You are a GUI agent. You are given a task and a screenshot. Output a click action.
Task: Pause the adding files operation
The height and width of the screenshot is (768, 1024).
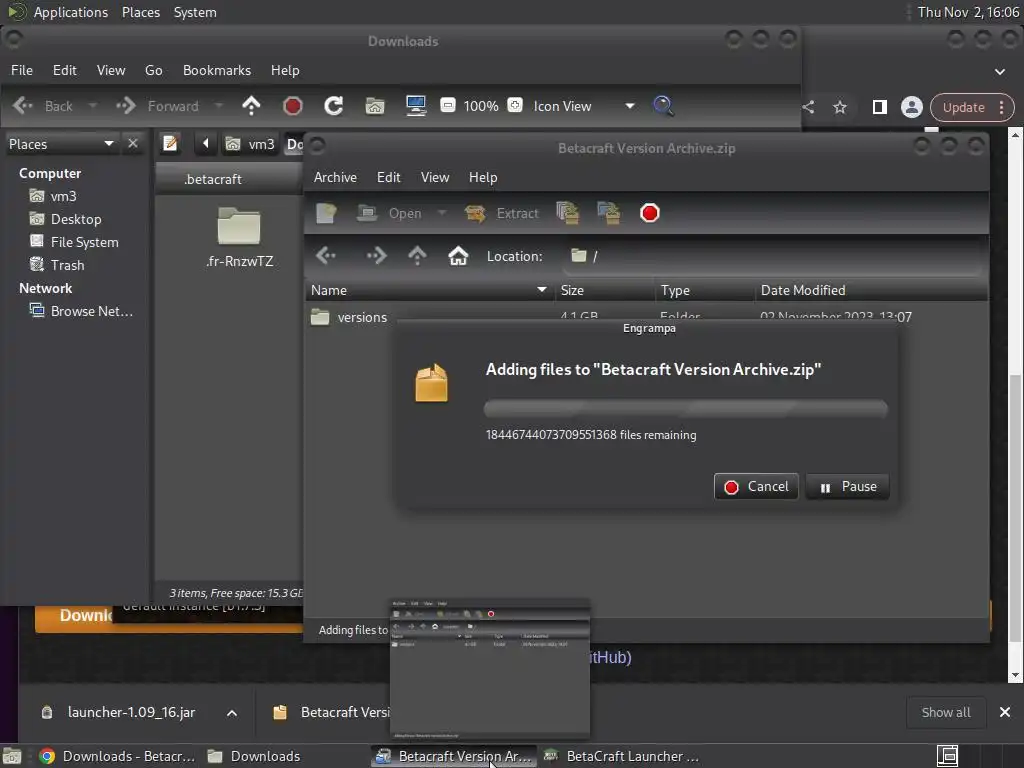[x=848, y=487]
